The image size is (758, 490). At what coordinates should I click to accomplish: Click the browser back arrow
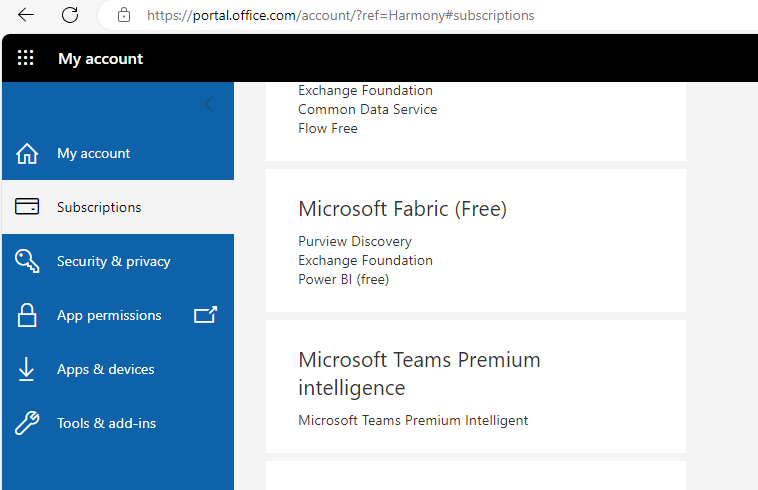[26, 15]
